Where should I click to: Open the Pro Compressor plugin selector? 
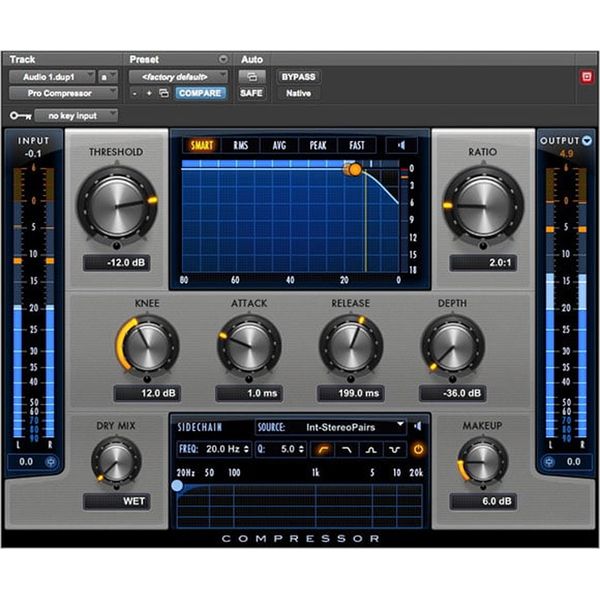pos(63,93)
